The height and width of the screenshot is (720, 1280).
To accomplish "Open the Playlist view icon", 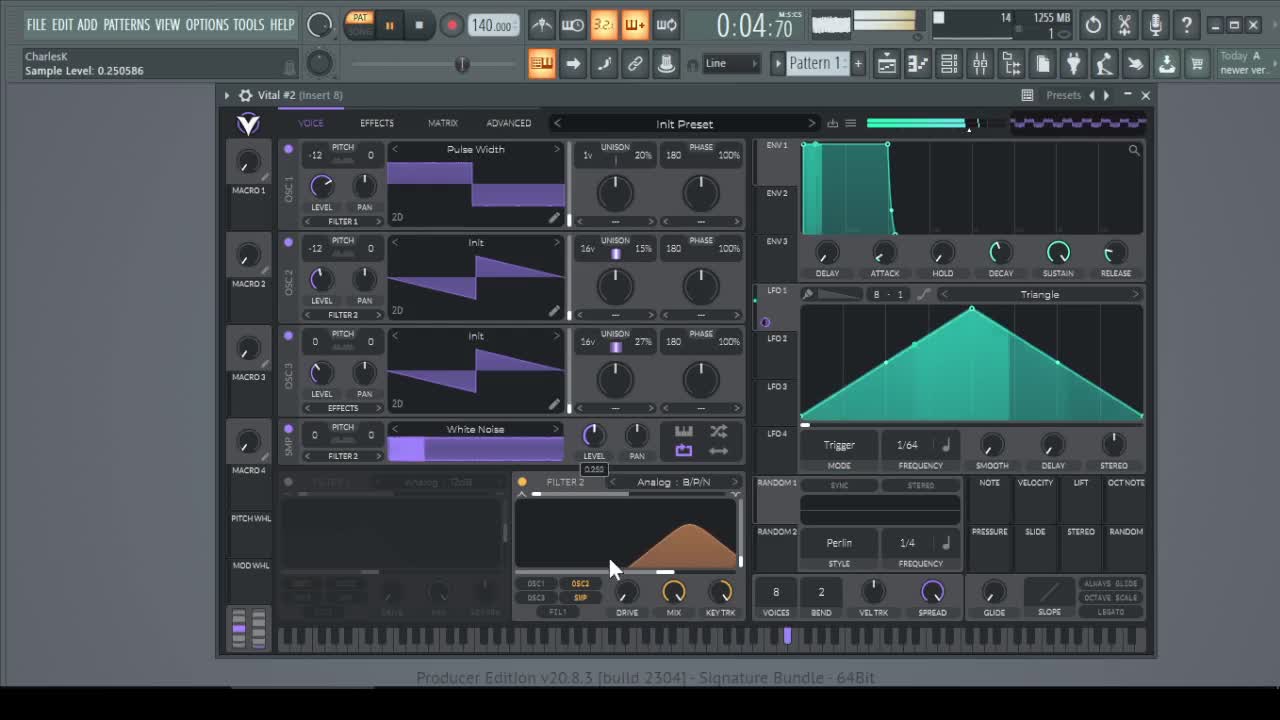I will pos(886,64).
